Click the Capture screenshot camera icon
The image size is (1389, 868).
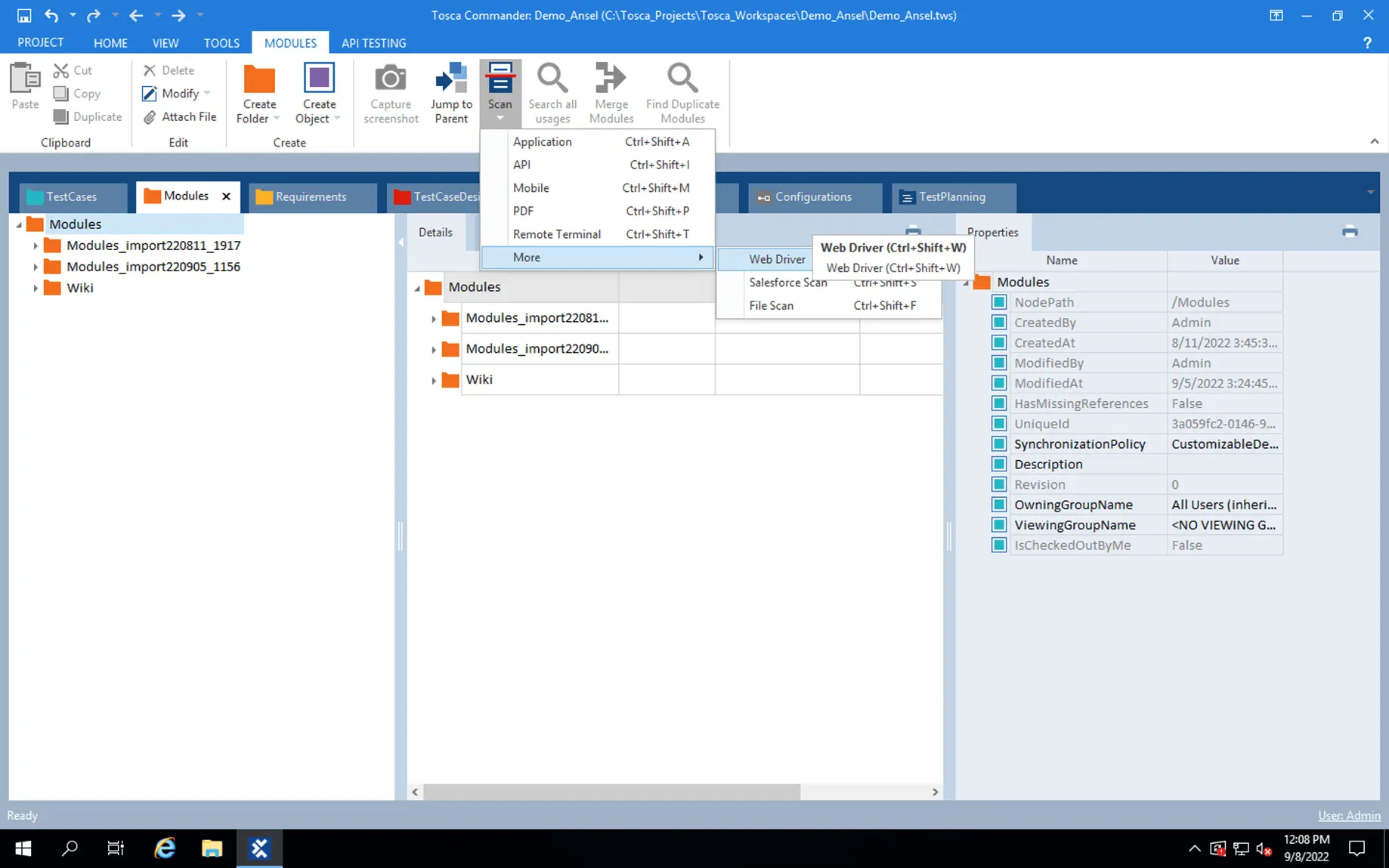[x=390, y=79]
